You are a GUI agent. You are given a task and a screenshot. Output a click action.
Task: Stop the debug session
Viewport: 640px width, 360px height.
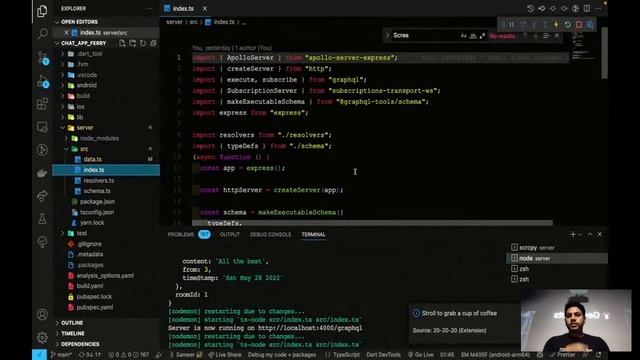(x=579, y=25)
